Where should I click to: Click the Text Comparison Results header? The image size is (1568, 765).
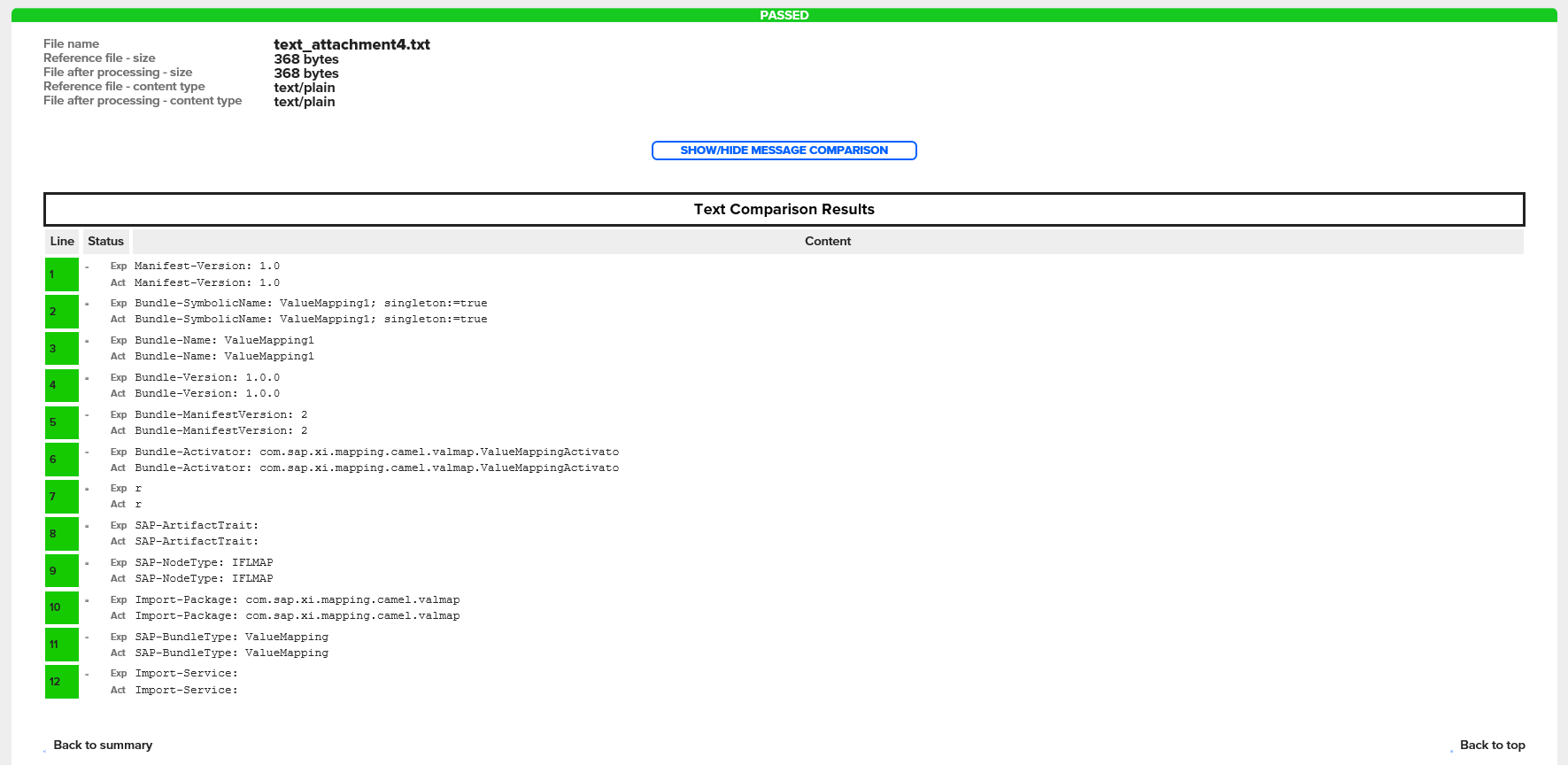784,209
